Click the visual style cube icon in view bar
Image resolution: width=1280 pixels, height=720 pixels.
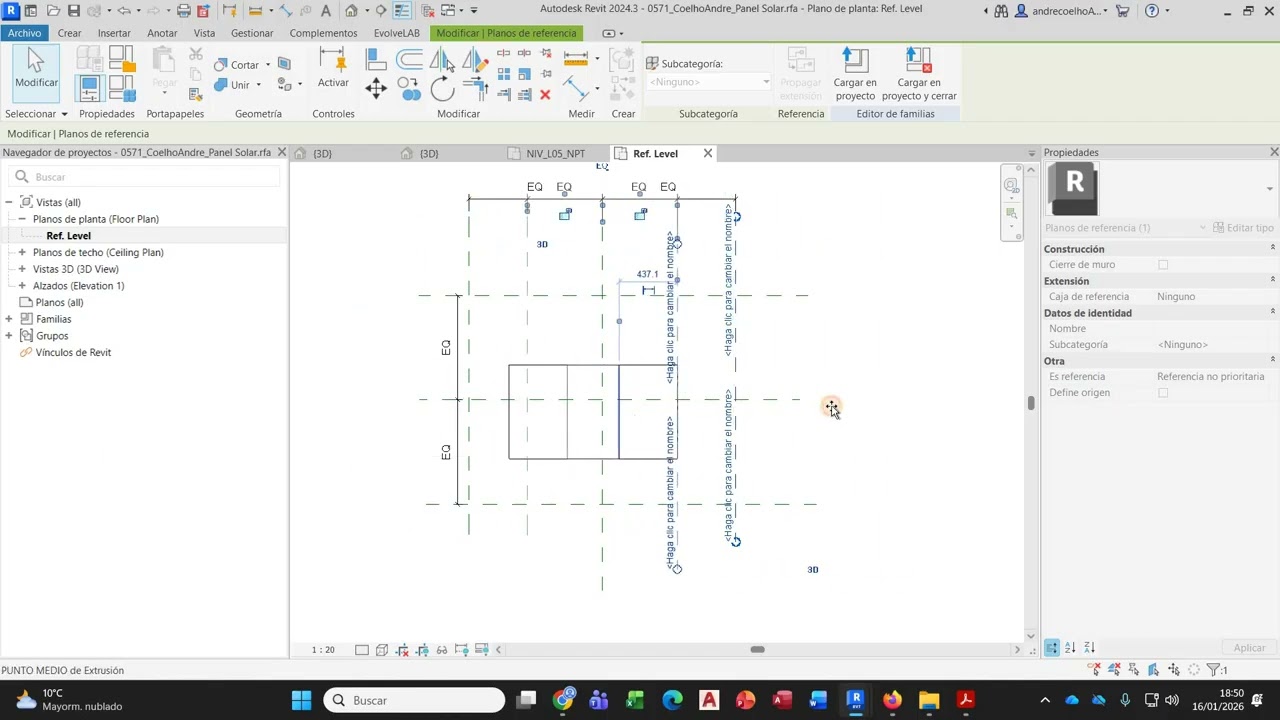pos(381,650)
